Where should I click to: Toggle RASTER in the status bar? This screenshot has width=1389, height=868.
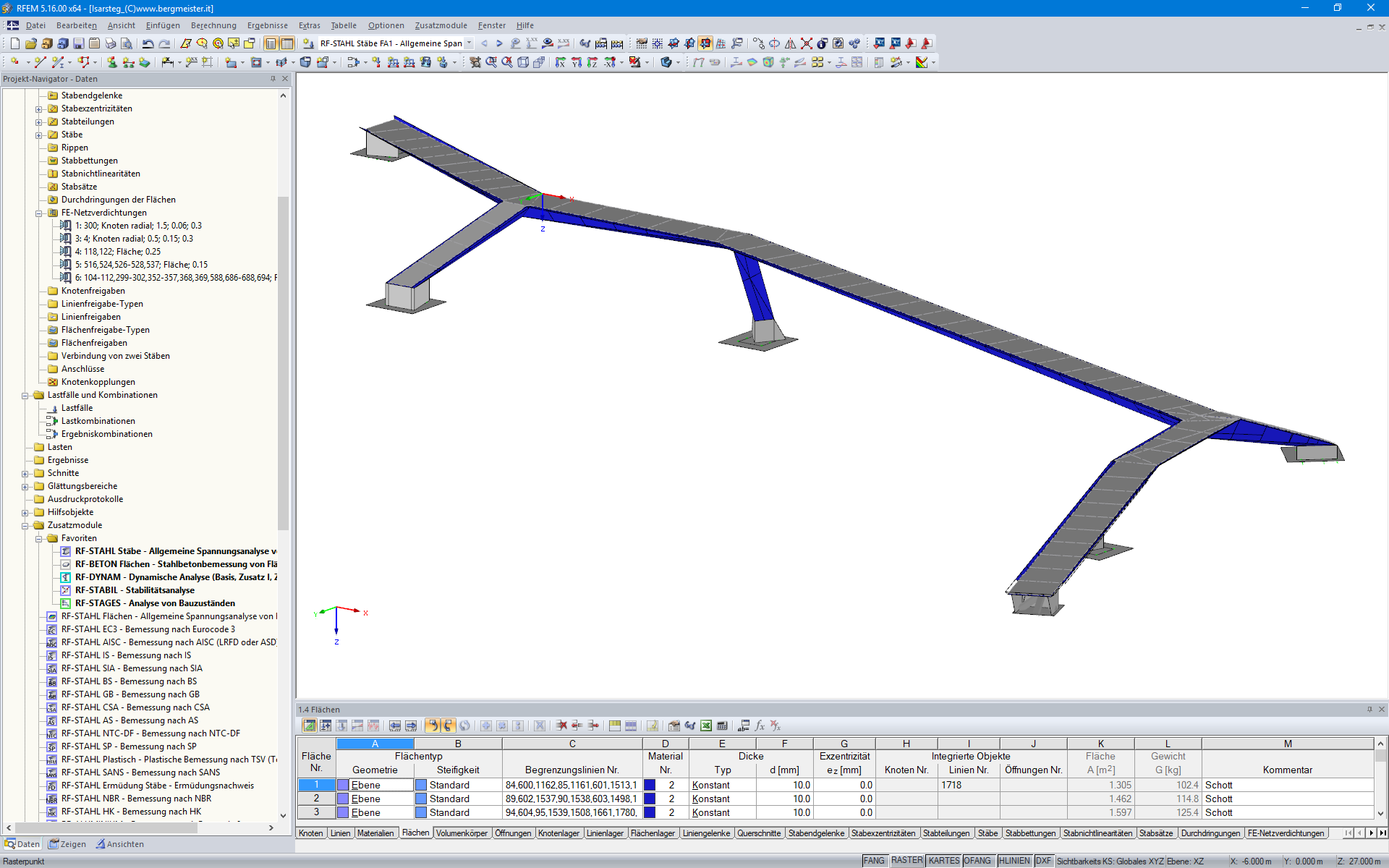(907, 861)
